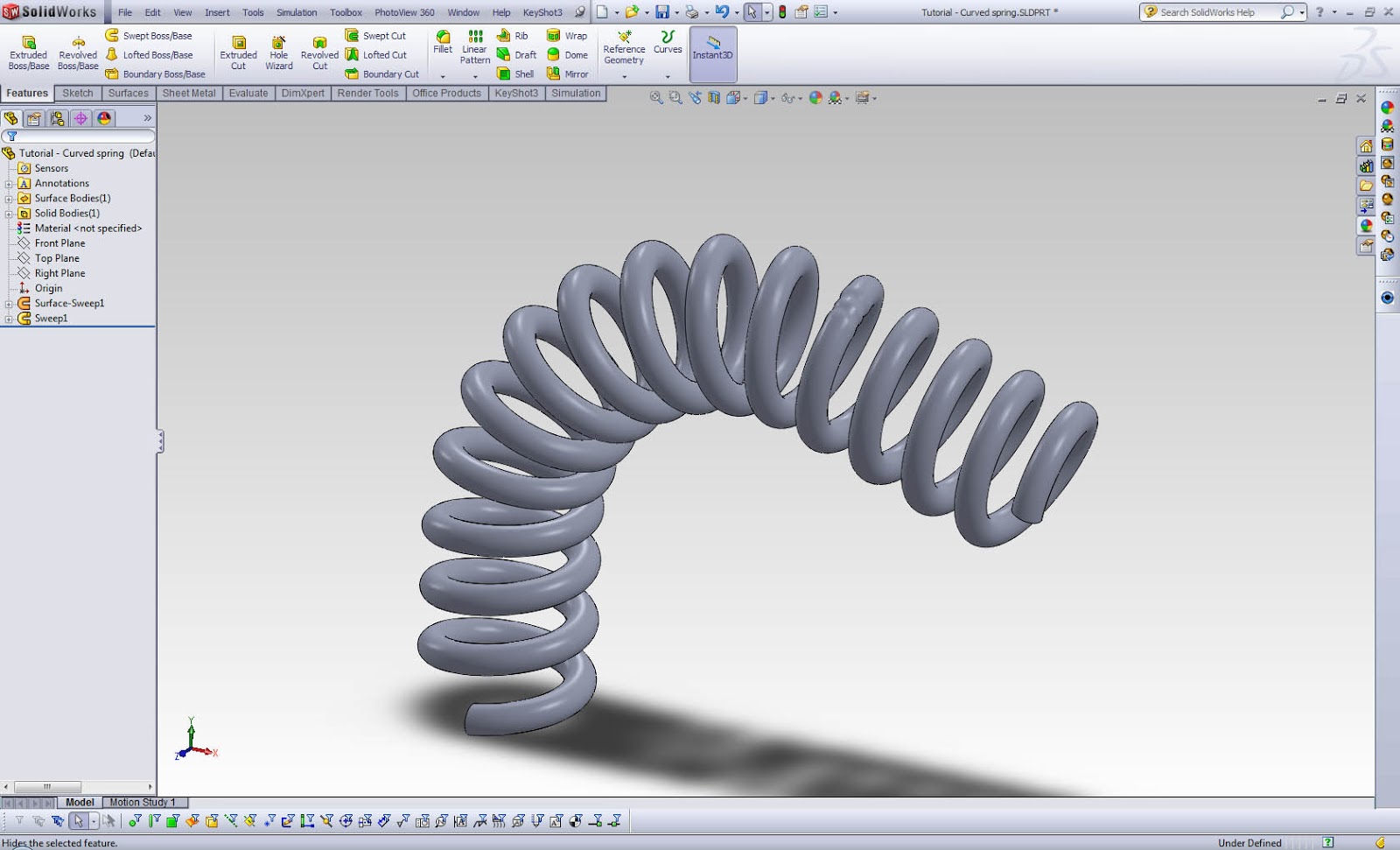Switch to the Sheet Metal tab
Viewport: 1400px width, 850px height.
click(x=189, y=93)
